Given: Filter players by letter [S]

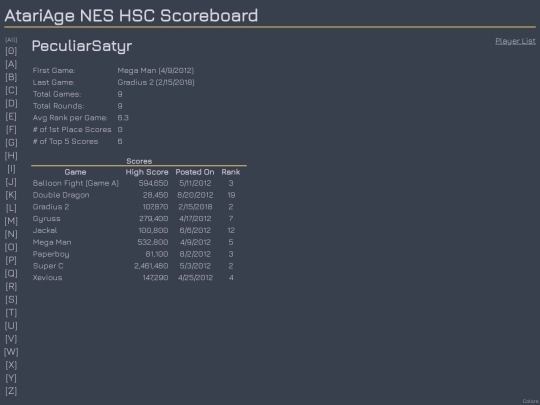Looking at the screenshot, I should point(11,300).
